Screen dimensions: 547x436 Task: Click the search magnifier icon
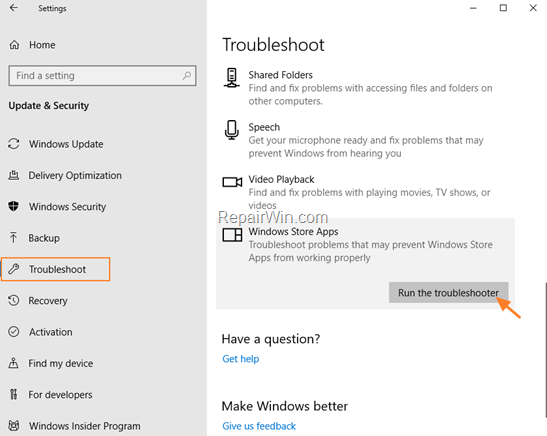pyautogui.click(x=187, y=75)
